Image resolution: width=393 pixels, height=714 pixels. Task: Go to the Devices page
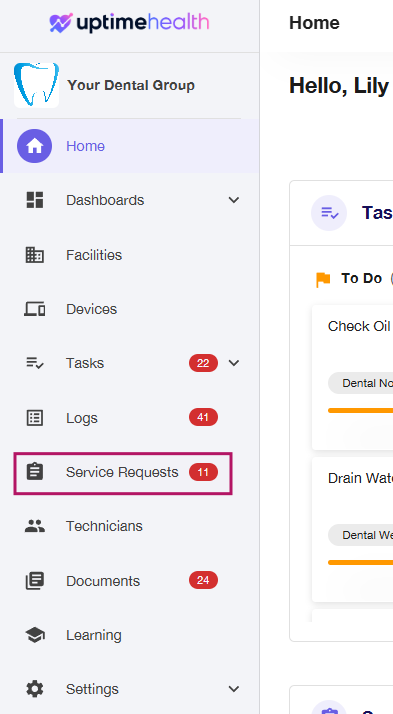point(130,309)
